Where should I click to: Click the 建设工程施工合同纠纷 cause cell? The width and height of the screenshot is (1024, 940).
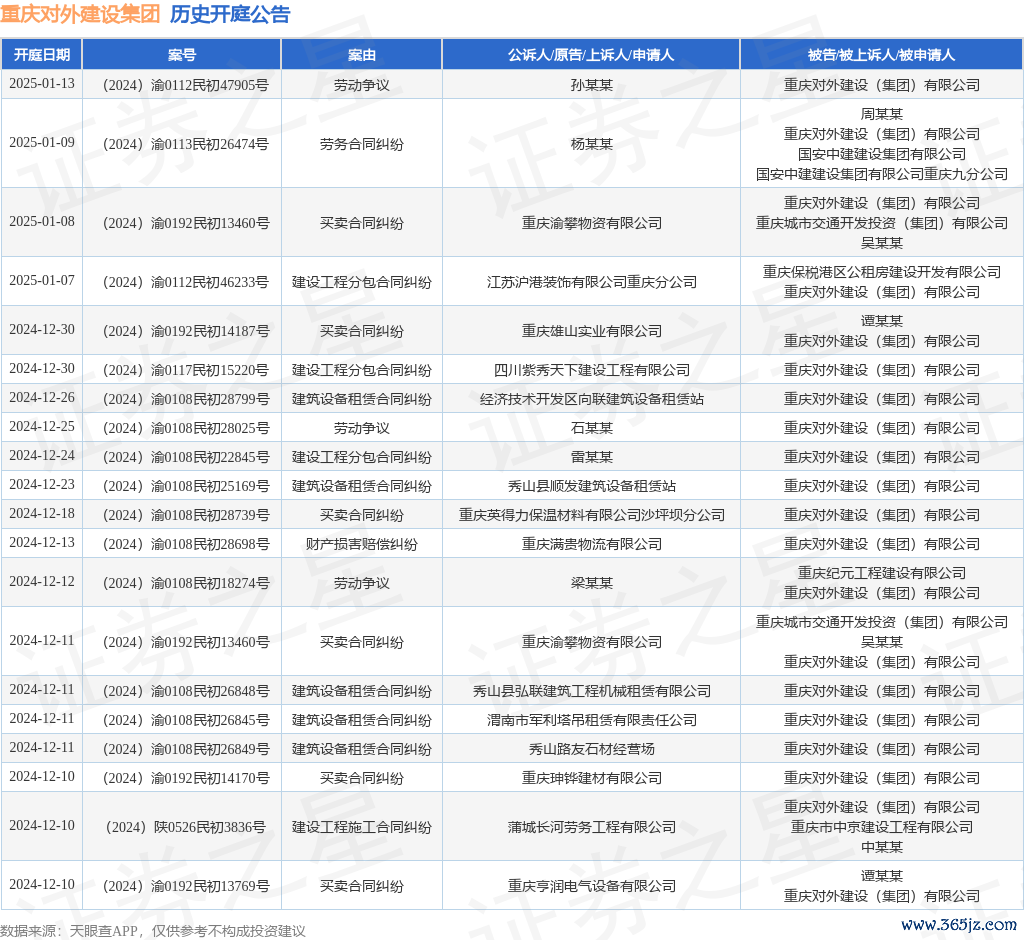point(362,827)
